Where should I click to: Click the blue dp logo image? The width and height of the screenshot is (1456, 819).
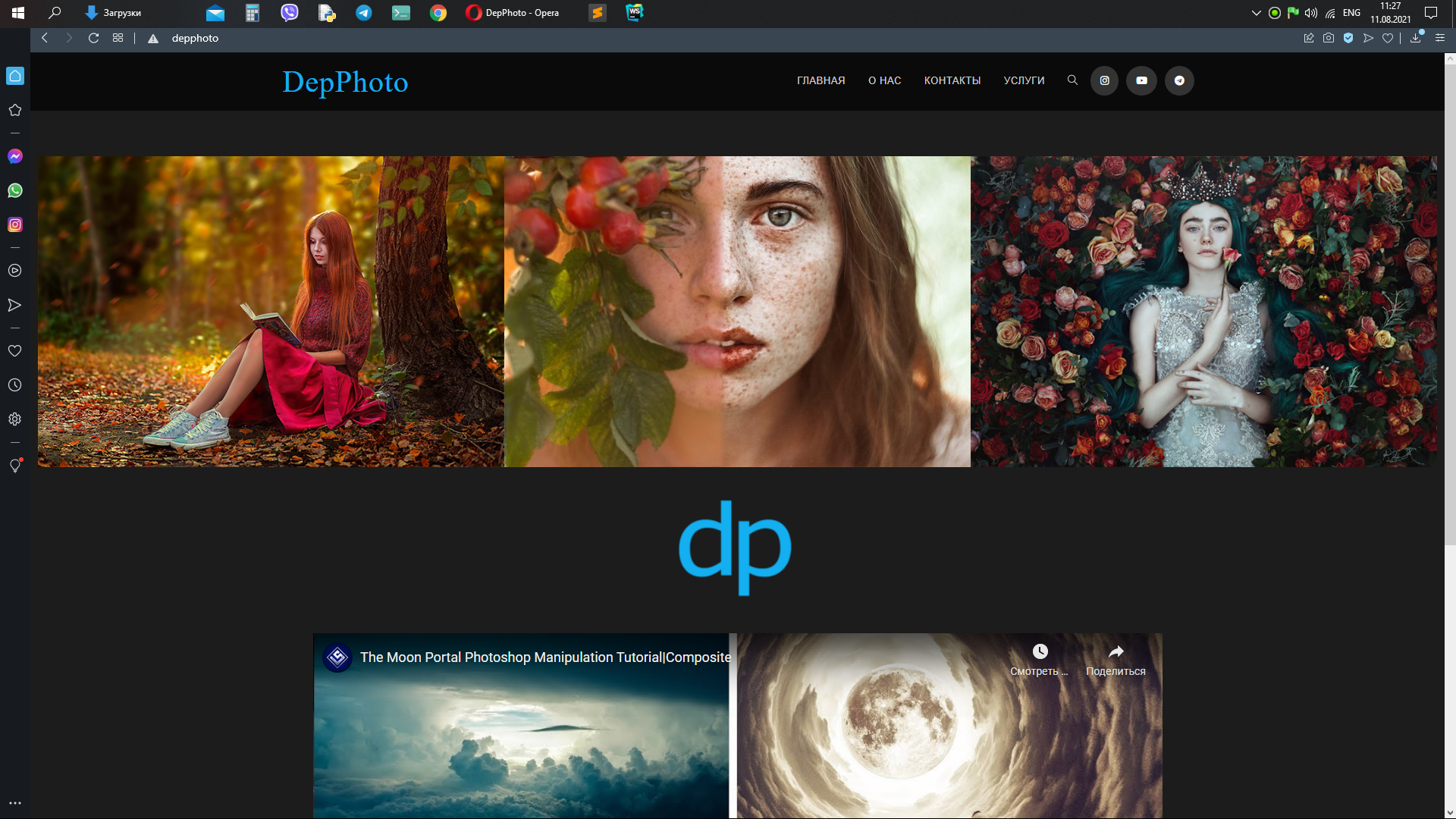(x=735, y=548)
